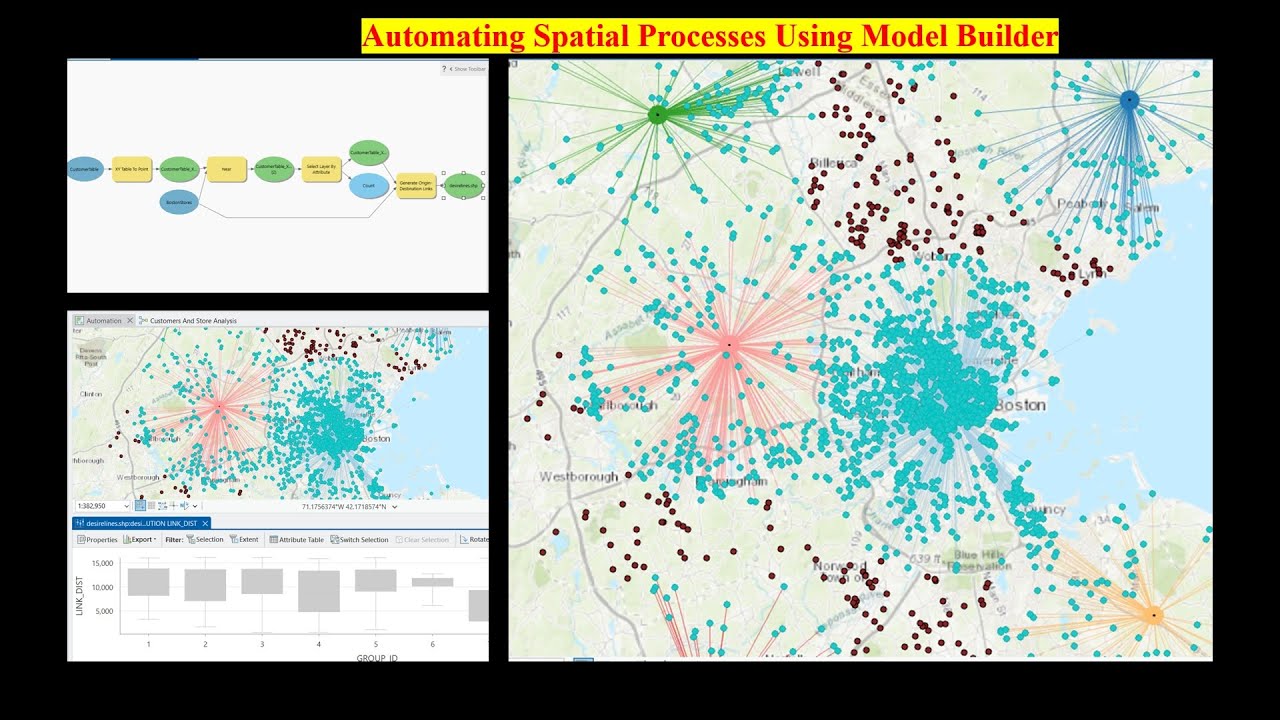Select the Near tool box
The width and height of the screenshot is (1280, 720).
[x=226, y=169]
